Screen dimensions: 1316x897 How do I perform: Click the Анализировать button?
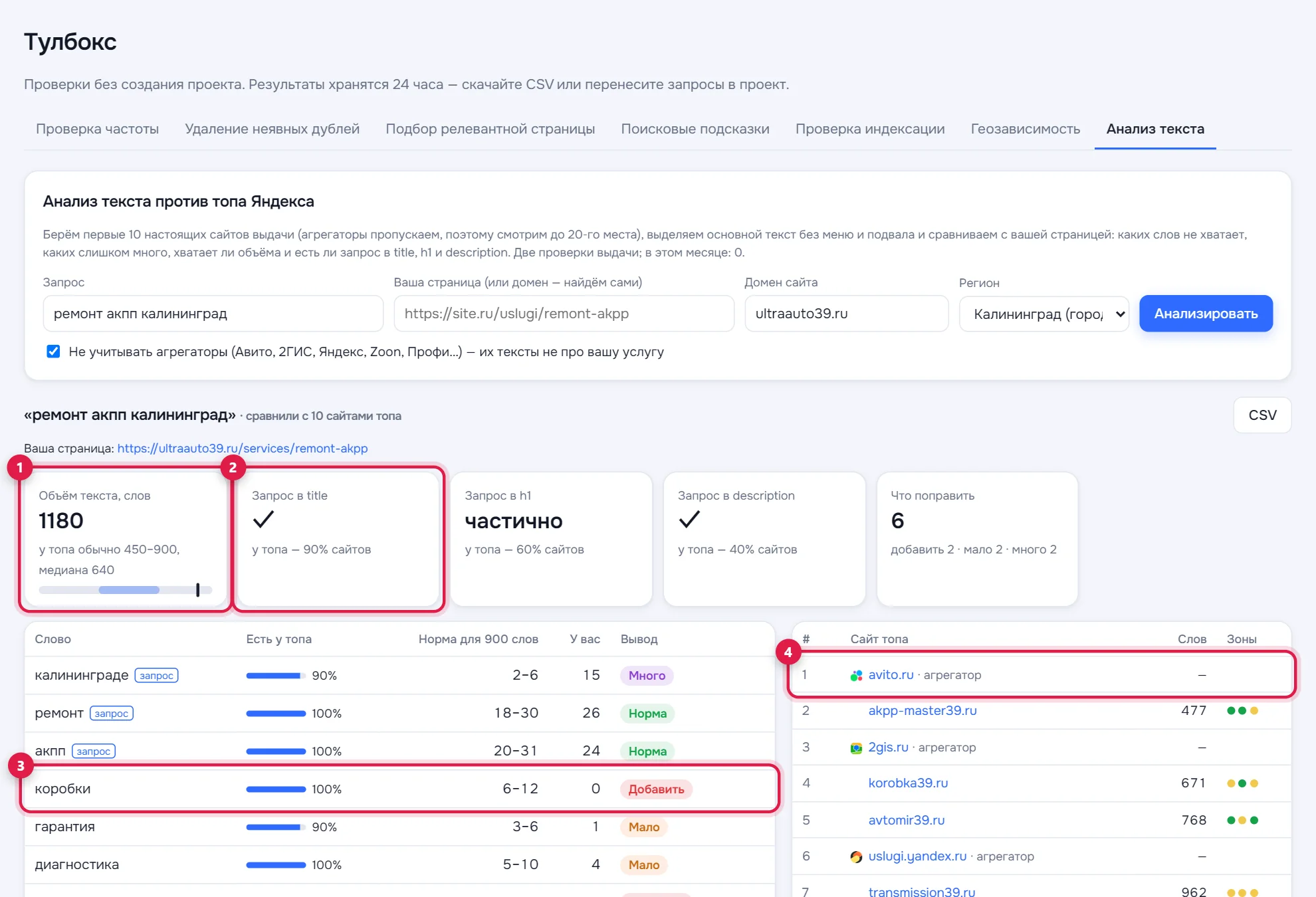pos(1206,314)
